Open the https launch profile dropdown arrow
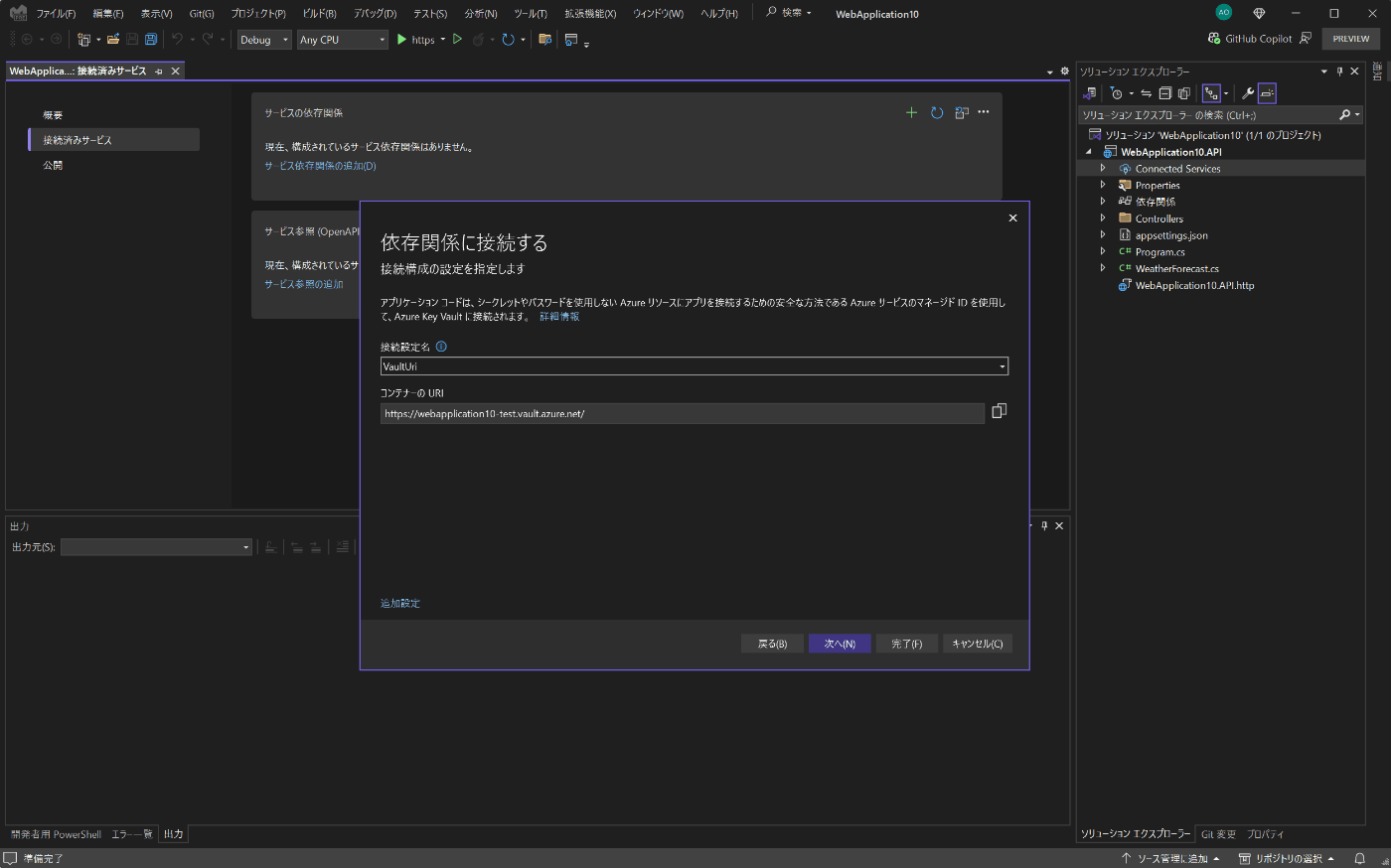Image resolution: width=1391 pixels, height=868 pixels. 443,40
